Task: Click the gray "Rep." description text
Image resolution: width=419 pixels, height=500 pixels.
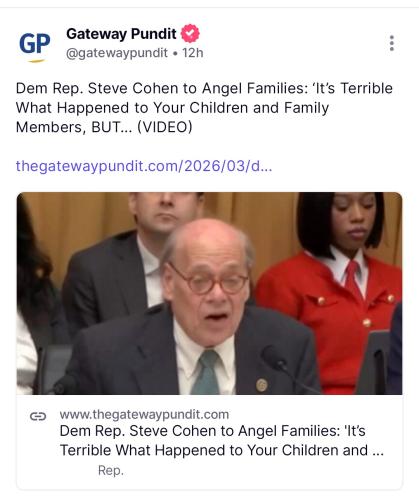Action: pyautogui.click(x=111, y=470)
